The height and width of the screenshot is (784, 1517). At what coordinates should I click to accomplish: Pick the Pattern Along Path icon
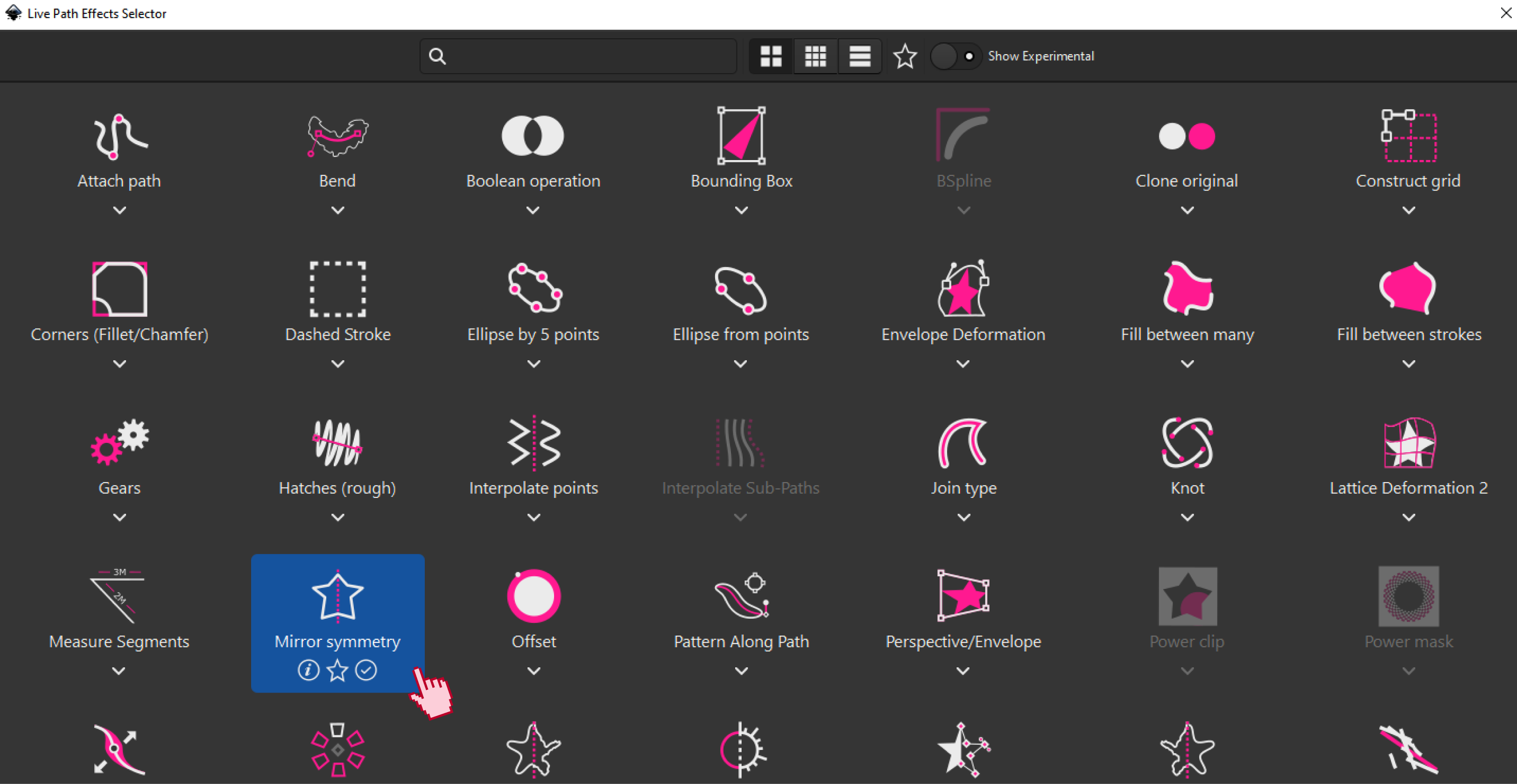[x=741, y=595]
